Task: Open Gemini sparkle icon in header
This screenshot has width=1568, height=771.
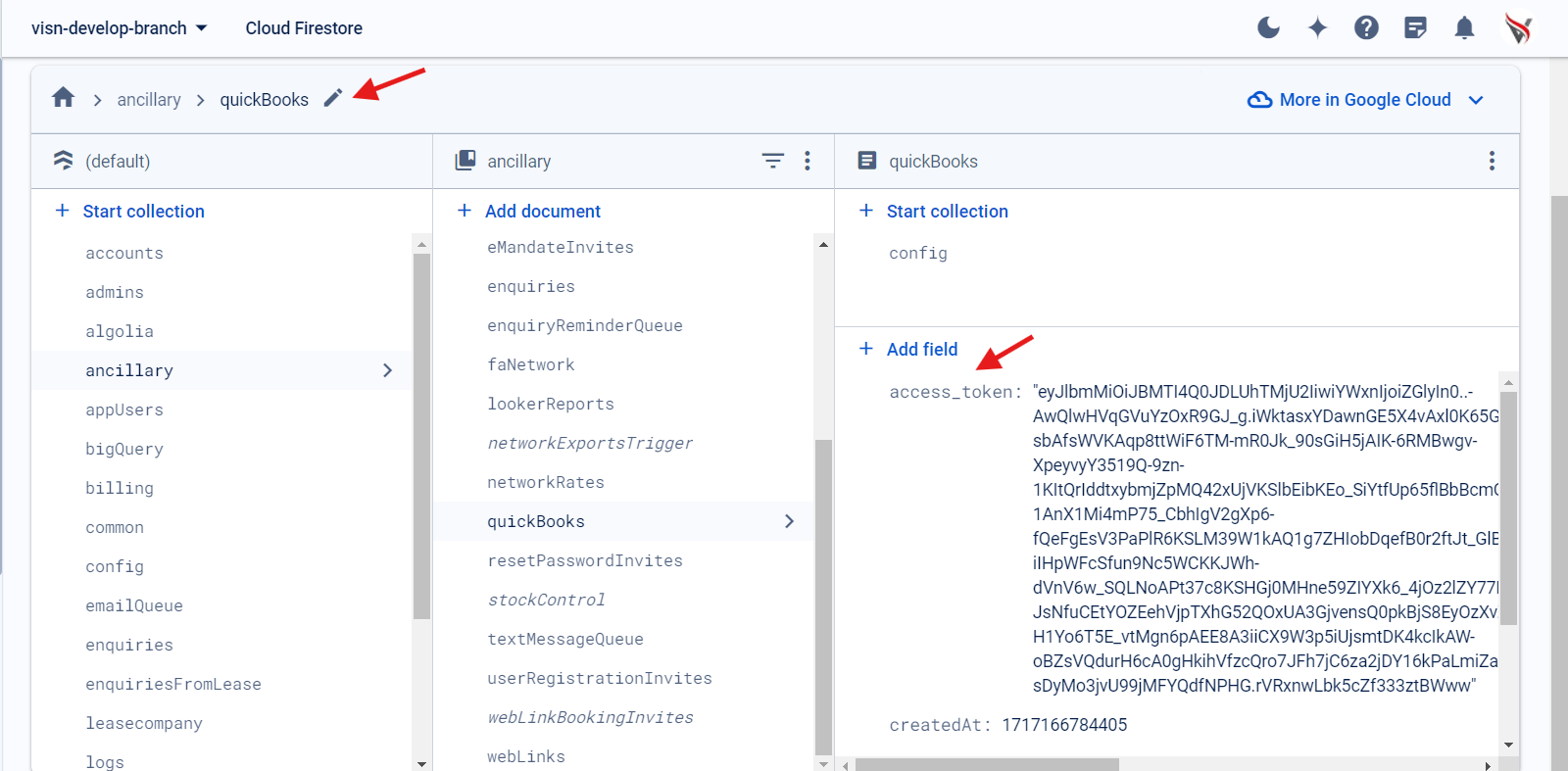Action: [1317, 27]
